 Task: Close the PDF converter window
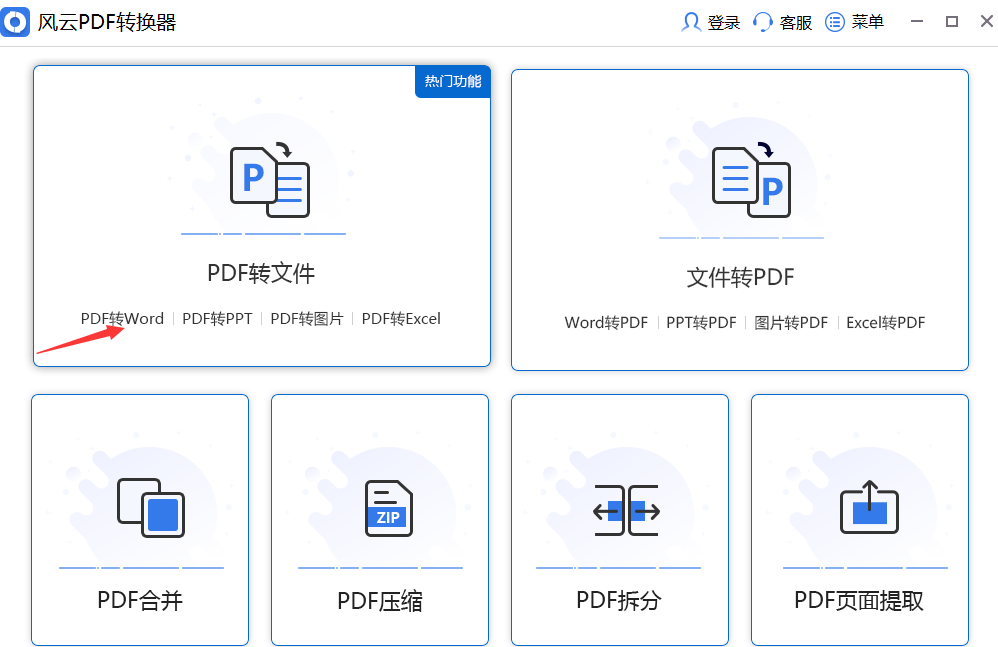(987, 22)
